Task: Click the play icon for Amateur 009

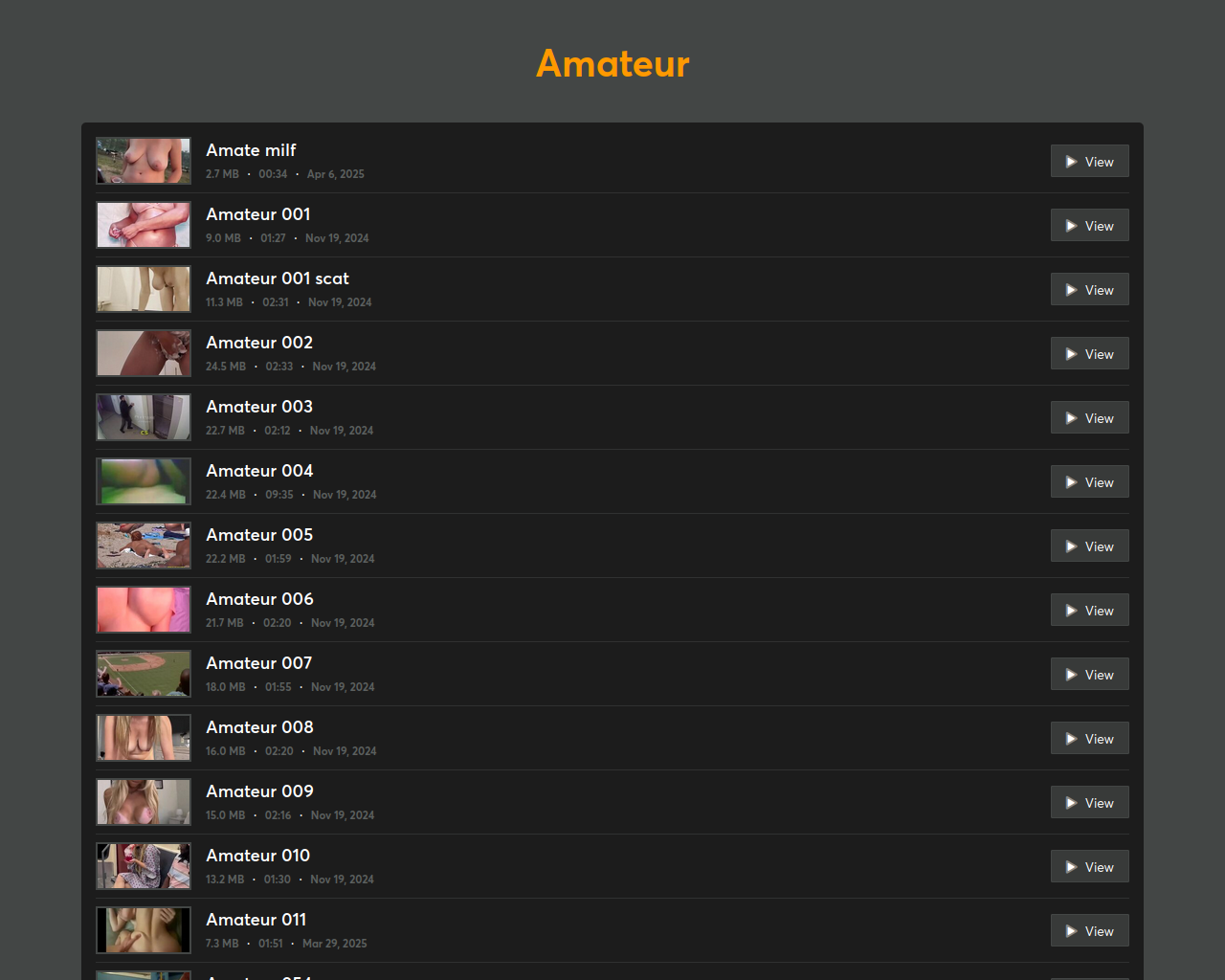Action: click(x=1072, y=803)
